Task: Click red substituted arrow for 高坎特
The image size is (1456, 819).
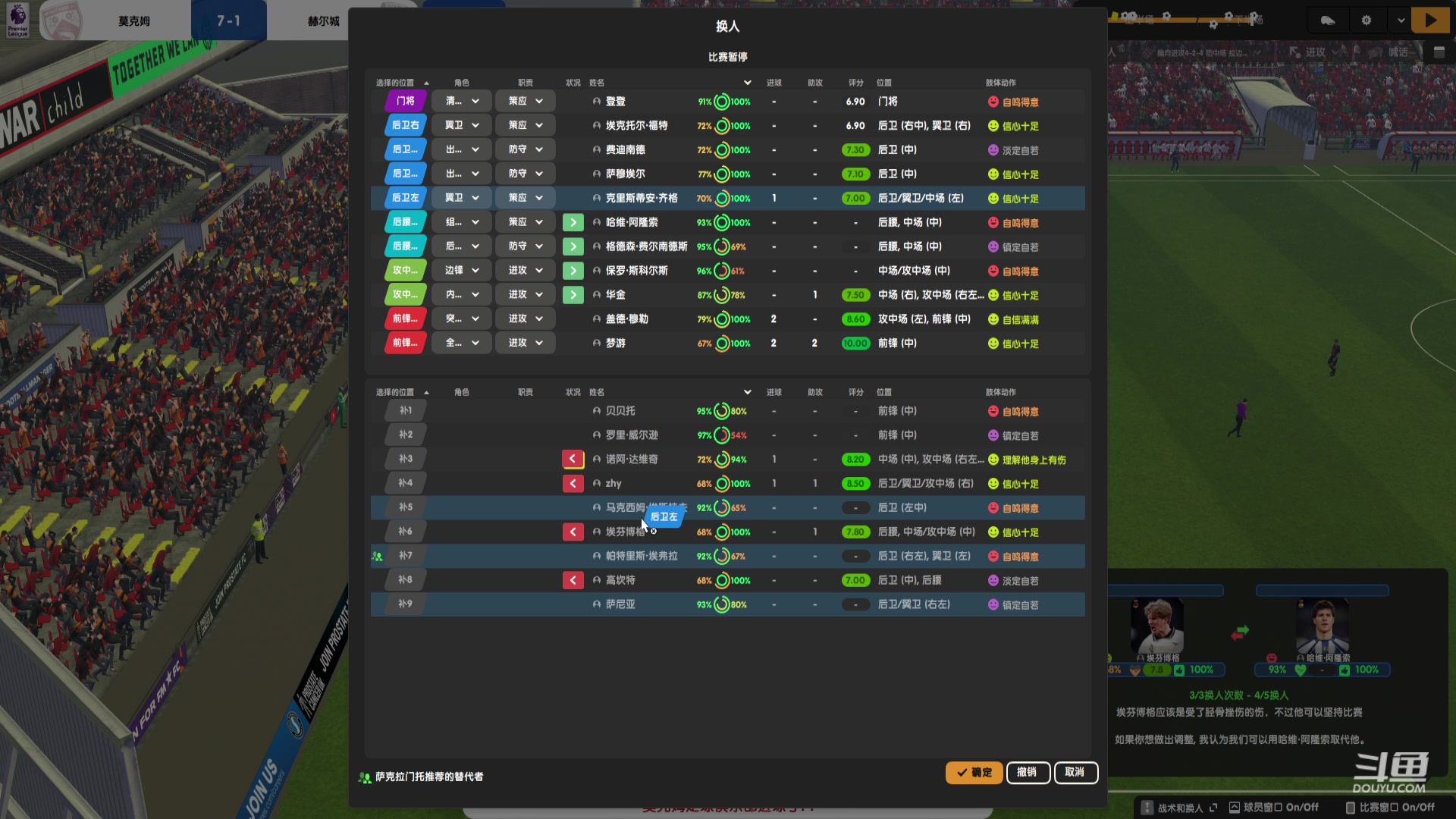Action: pyautogui.click(x=573, y=580)
